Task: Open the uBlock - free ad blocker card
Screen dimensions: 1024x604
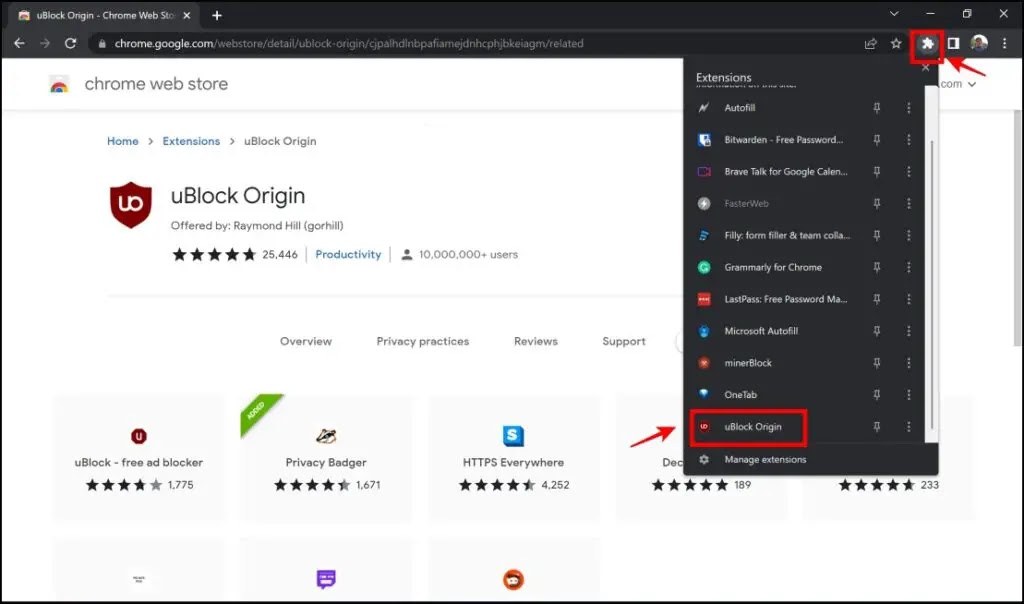Action: pos(138,457)
